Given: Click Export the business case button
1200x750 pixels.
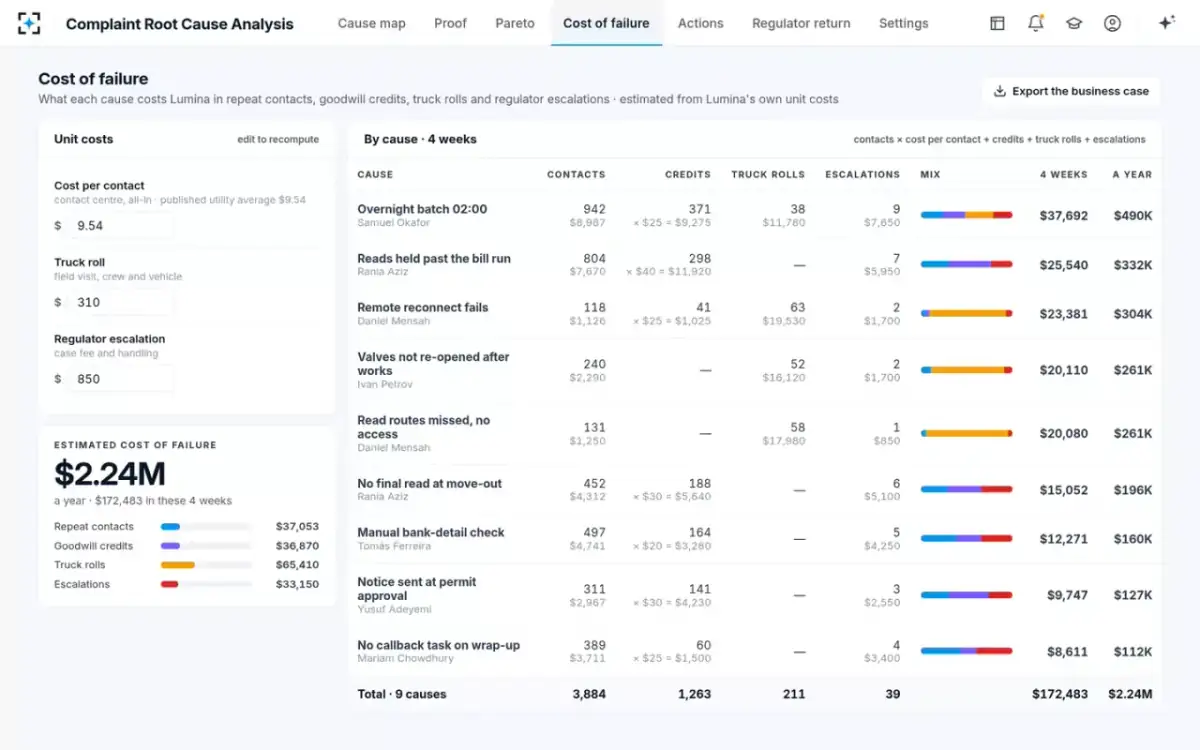Looking at the screenshot, I should tap(1071, 91).
